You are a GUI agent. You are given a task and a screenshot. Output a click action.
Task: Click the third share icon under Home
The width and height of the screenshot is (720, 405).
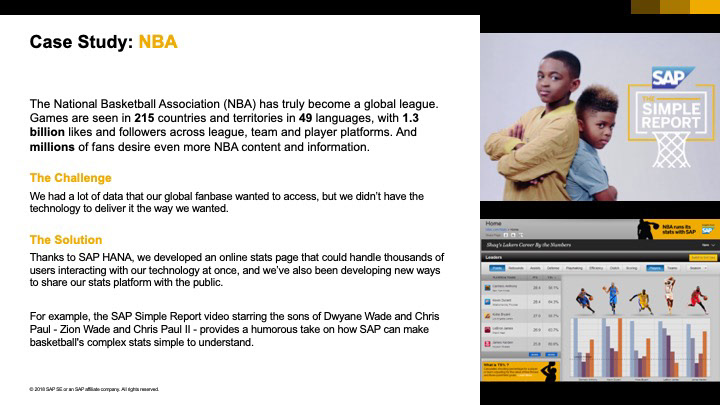click(521, 235)
